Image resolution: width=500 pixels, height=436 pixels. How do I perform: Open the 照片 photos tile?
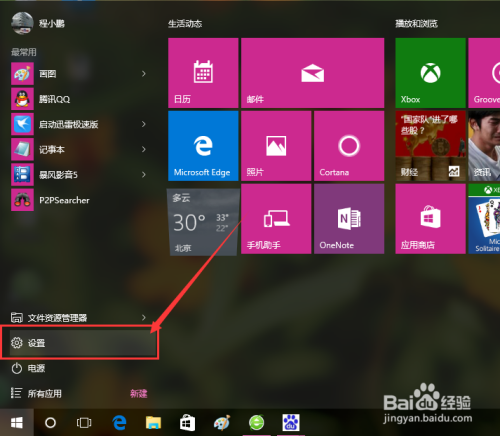[276, 146]
